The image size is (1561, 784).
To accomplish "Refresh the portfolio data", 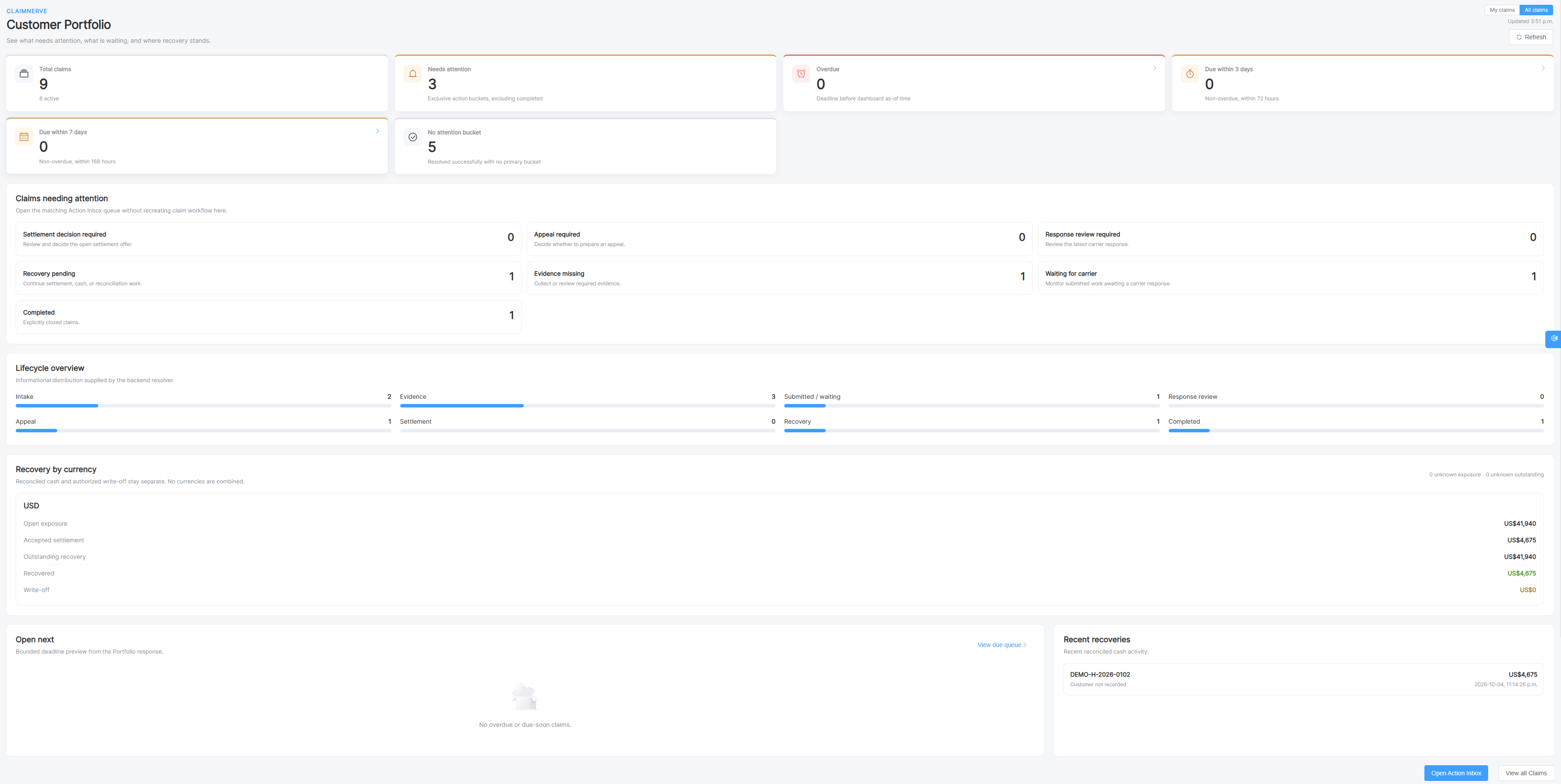I will (1531, 37).
